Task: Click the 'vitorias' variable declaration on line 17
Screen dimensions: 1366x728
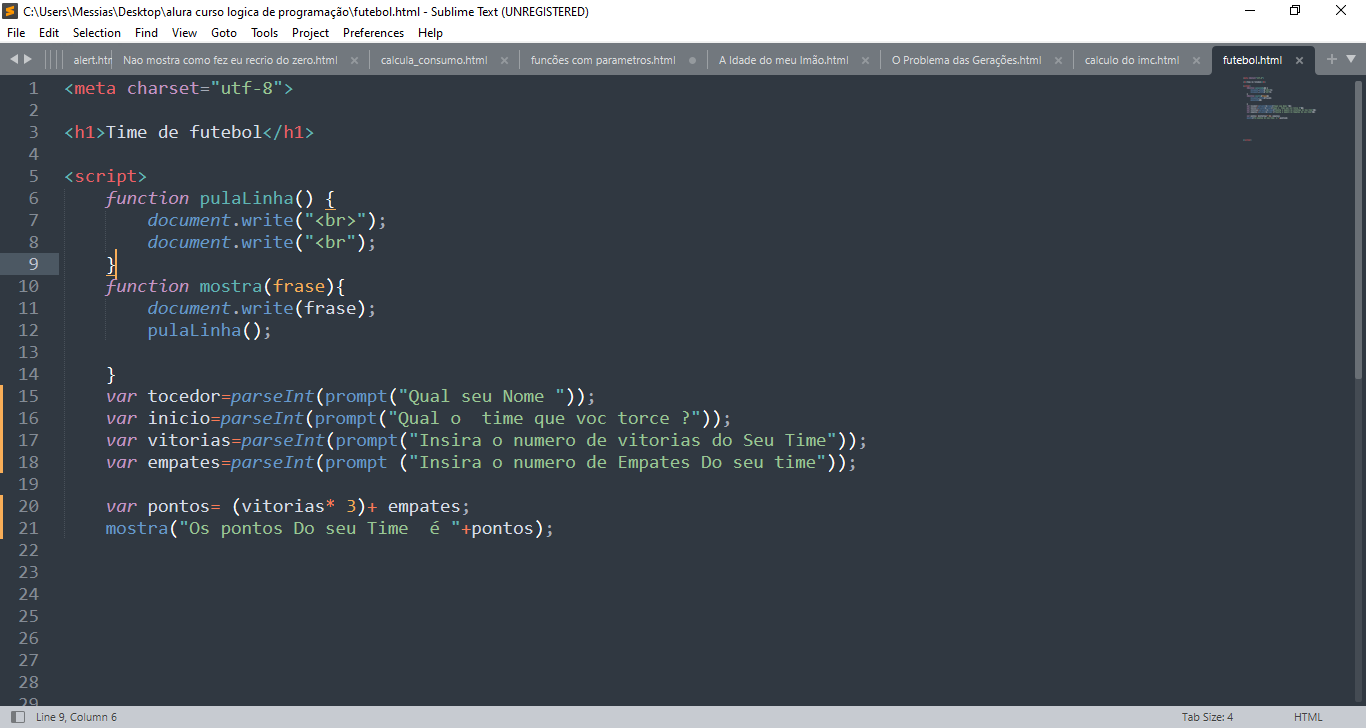Action: pos(189,440)
